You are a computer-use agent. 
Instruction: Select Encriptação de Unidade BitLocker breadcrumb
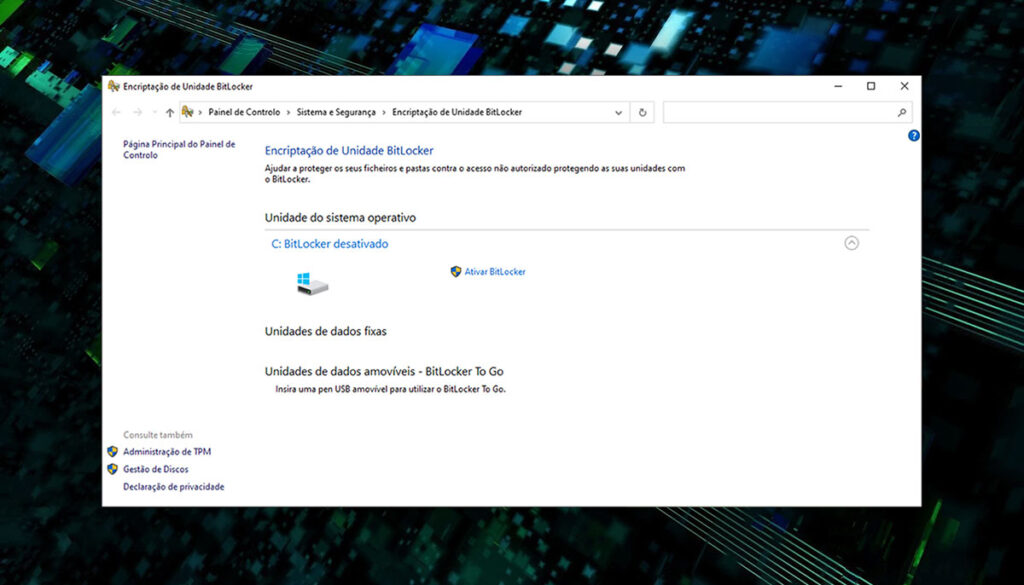(x=457, y=112)
